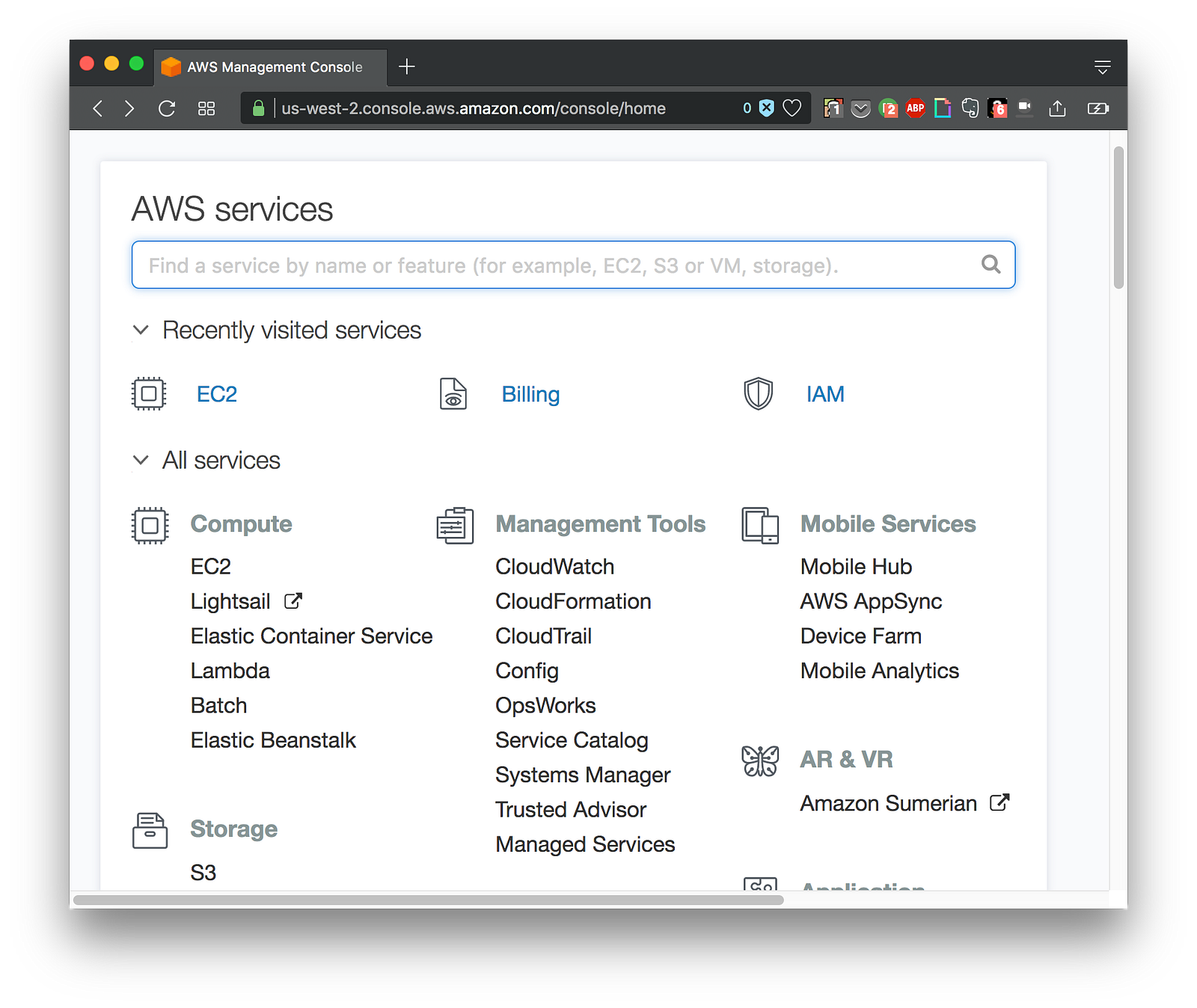Click the vertical page scrollbar thumb
Viewport: 1197px width, 1008px height.
click(x=1118, y=218)
